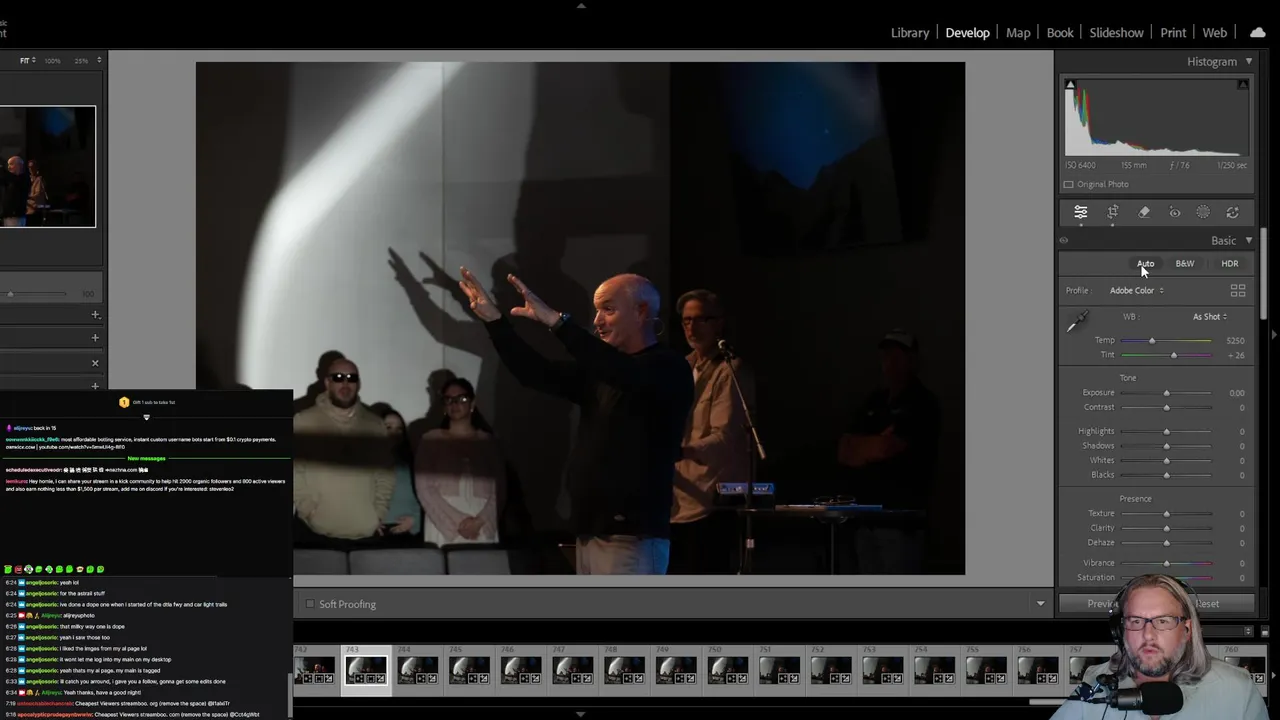Click the Navigator preview image
This screenshot has width=1280, height=720.
tap(48, 166)
